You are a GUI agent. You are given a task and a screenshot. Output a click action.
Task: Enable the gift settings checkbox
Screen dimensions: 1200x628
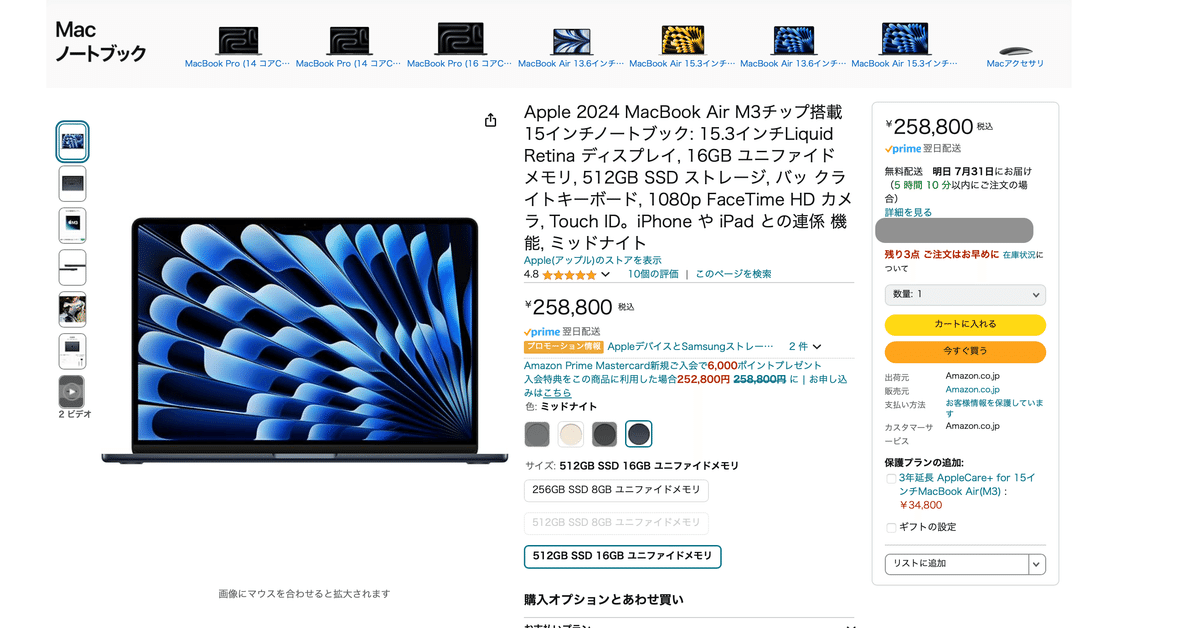tap(891, 528)
